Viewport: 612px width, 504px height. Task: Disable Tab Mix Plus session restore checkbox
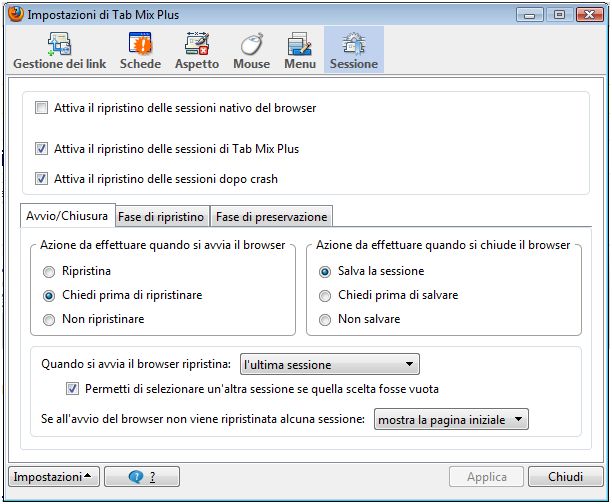[x=41, y=149]
